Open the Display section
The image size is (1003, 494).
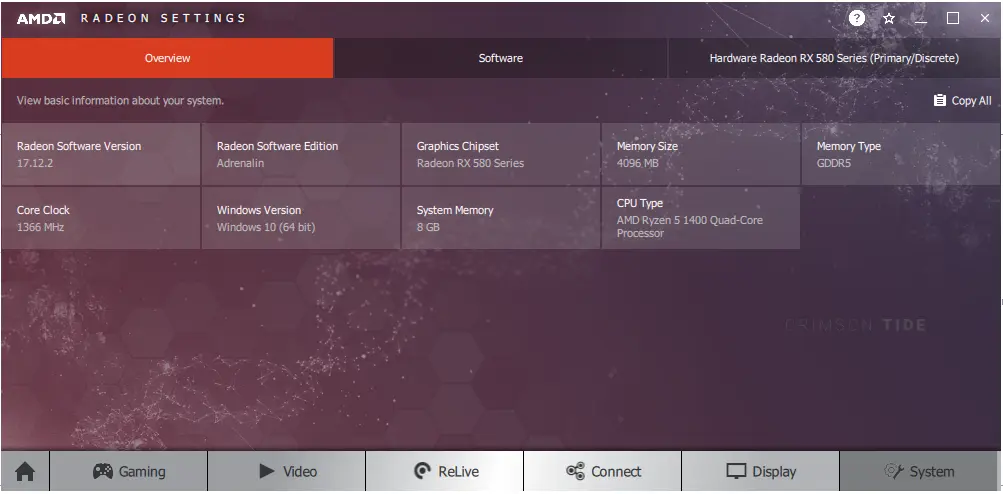point(761,472)
